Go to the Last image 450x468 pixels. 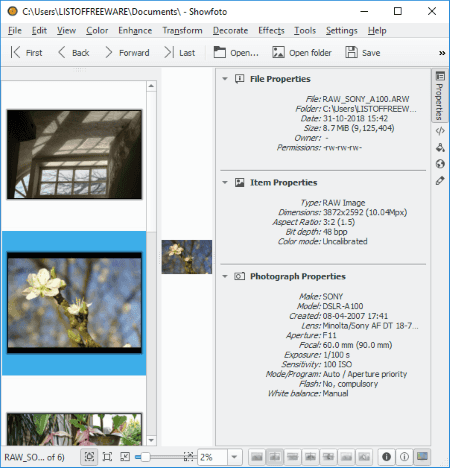tap(179, 53)
